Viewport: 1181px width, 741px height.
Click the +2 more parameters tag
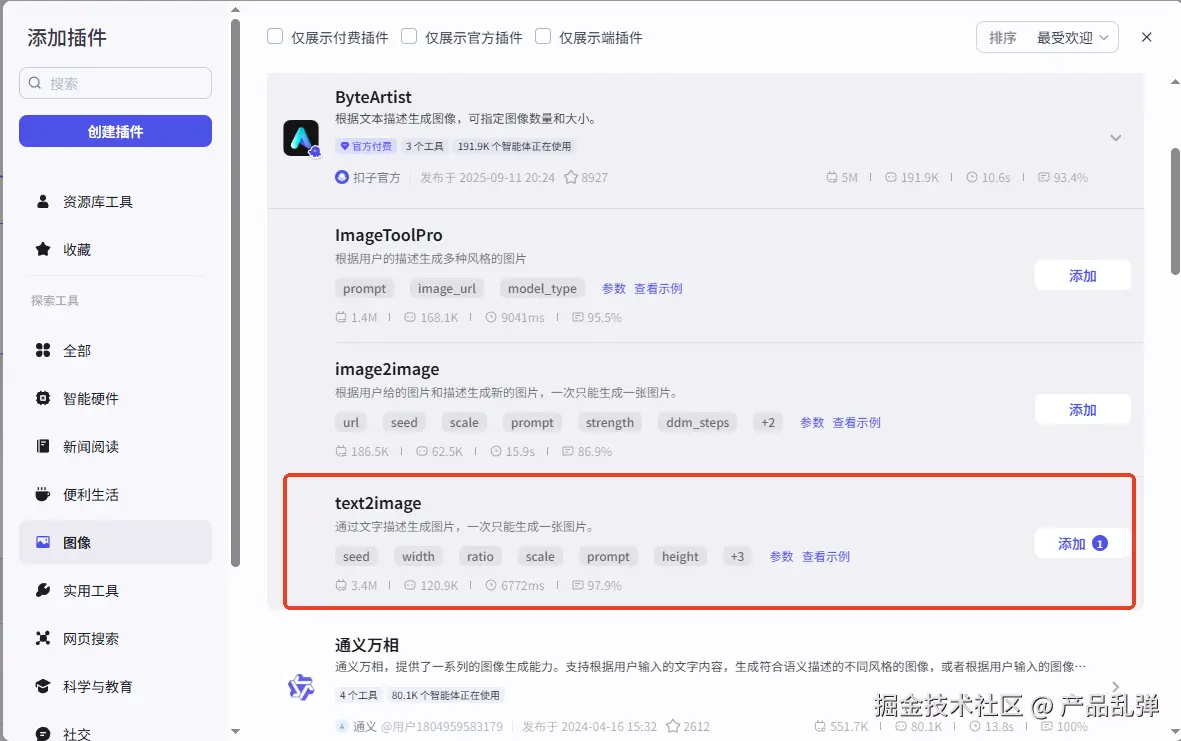tap(767, 422)
